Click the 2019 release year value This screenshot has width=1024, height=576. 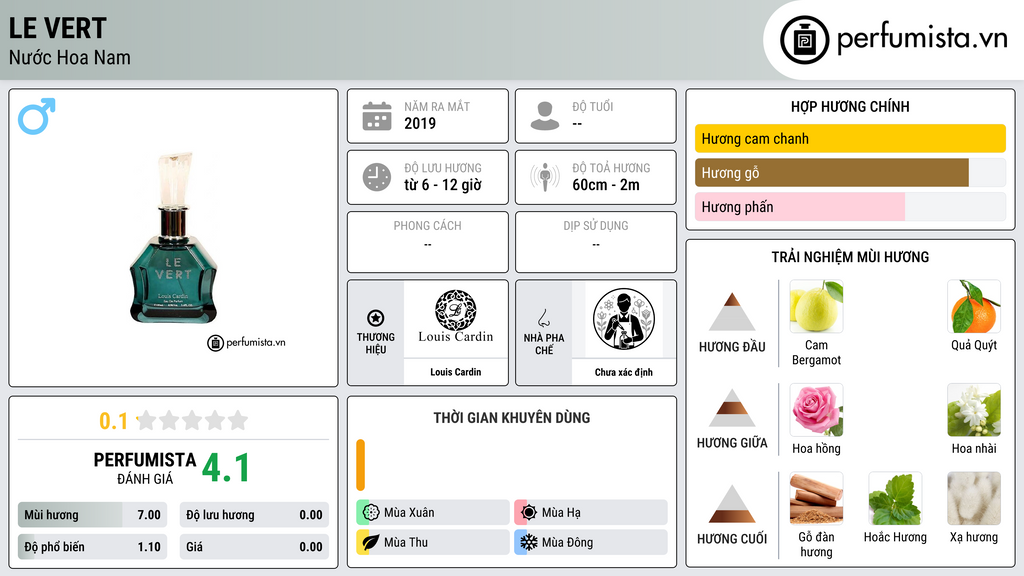tap(420, 123)
